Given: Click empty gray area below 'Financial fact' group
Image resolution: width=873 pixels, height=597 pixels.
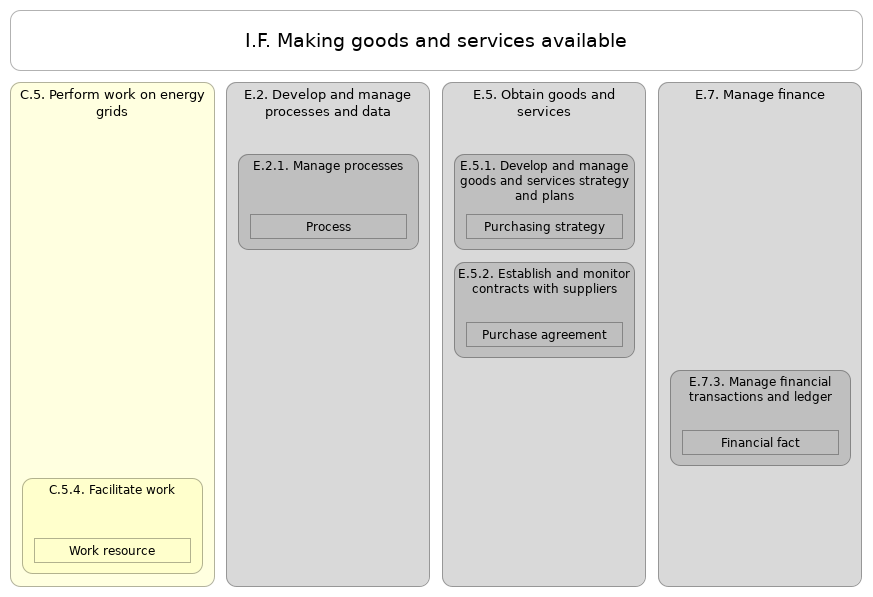Looking at the screenshot, I should (760, 525).
